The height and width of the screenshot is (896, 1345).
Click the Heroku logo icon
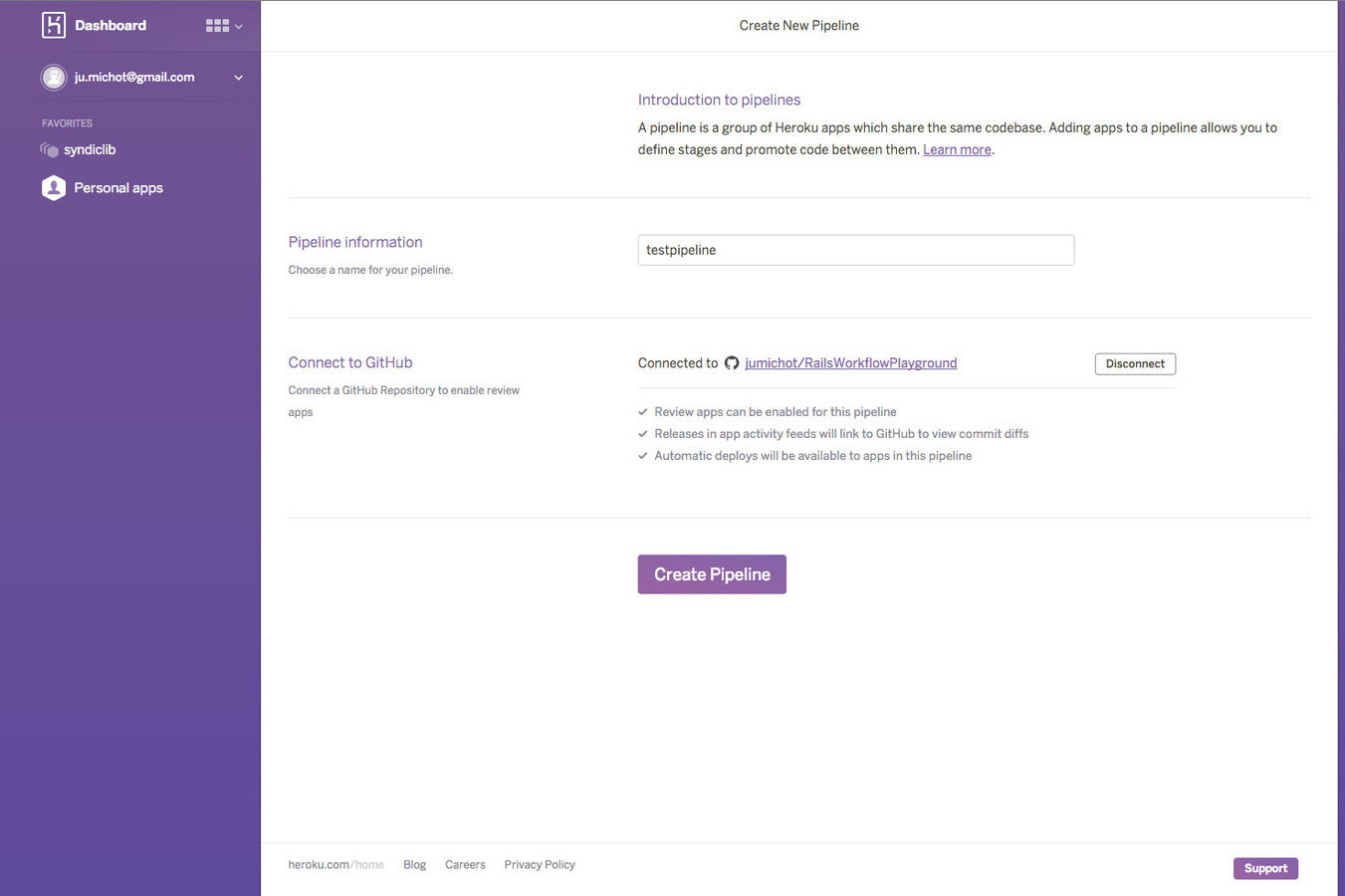54,25
